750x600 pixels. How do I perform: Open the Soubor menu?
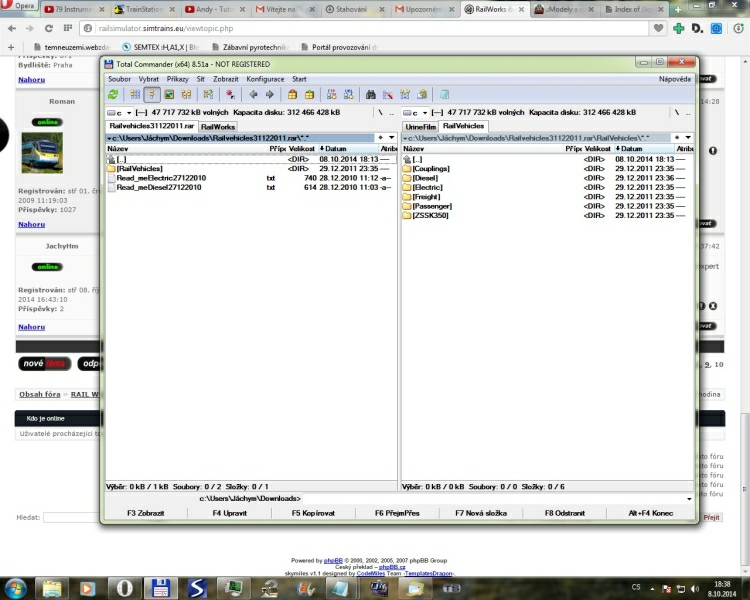click(x=120, y=79)
